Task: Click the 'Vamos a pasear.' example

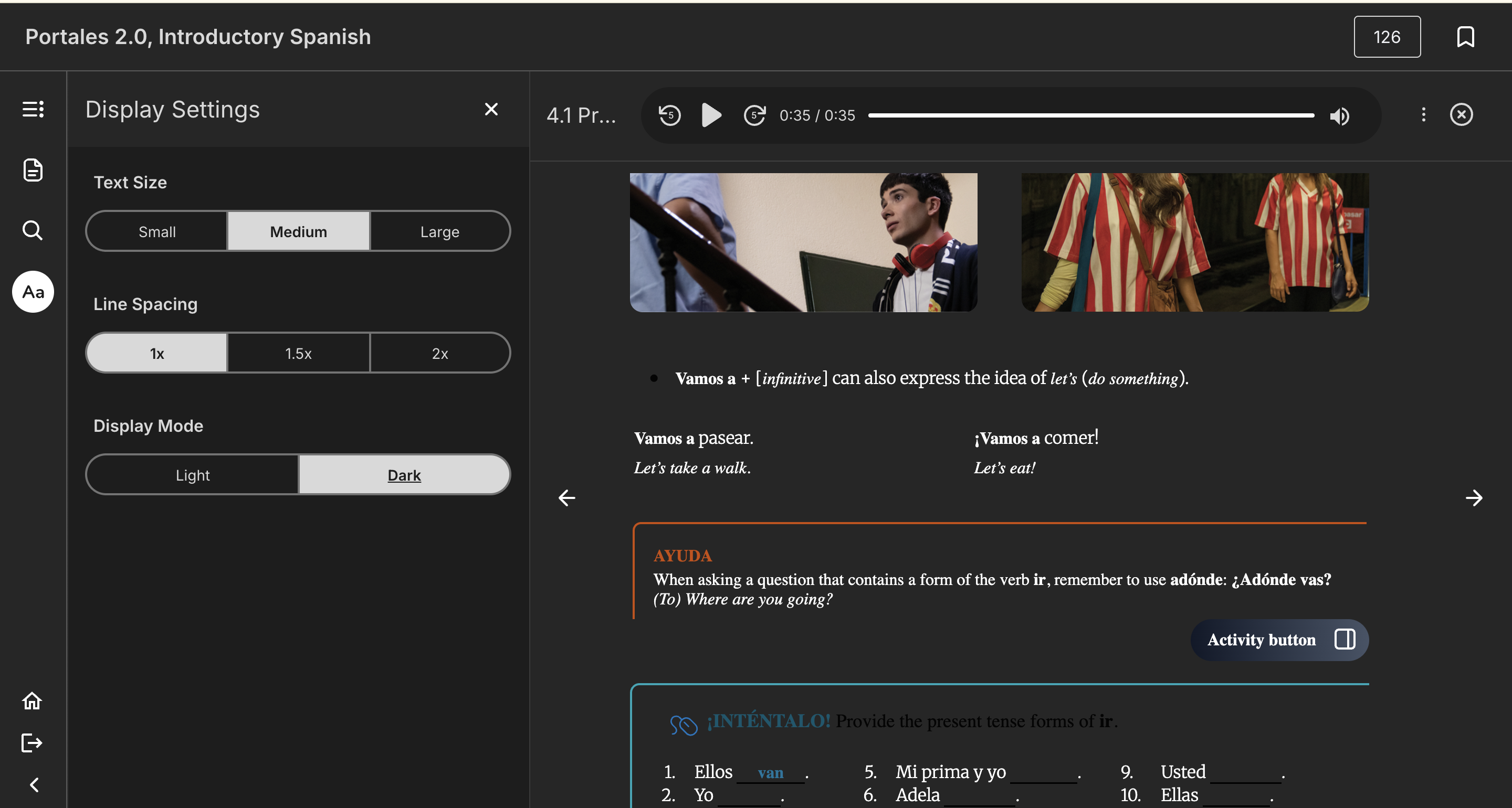Action: [694, 438]
